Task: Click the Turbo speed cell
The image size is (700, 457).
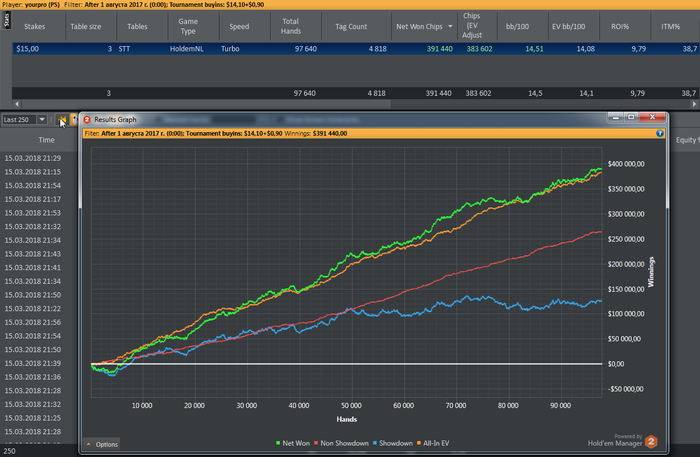Action: click(230, 49)
